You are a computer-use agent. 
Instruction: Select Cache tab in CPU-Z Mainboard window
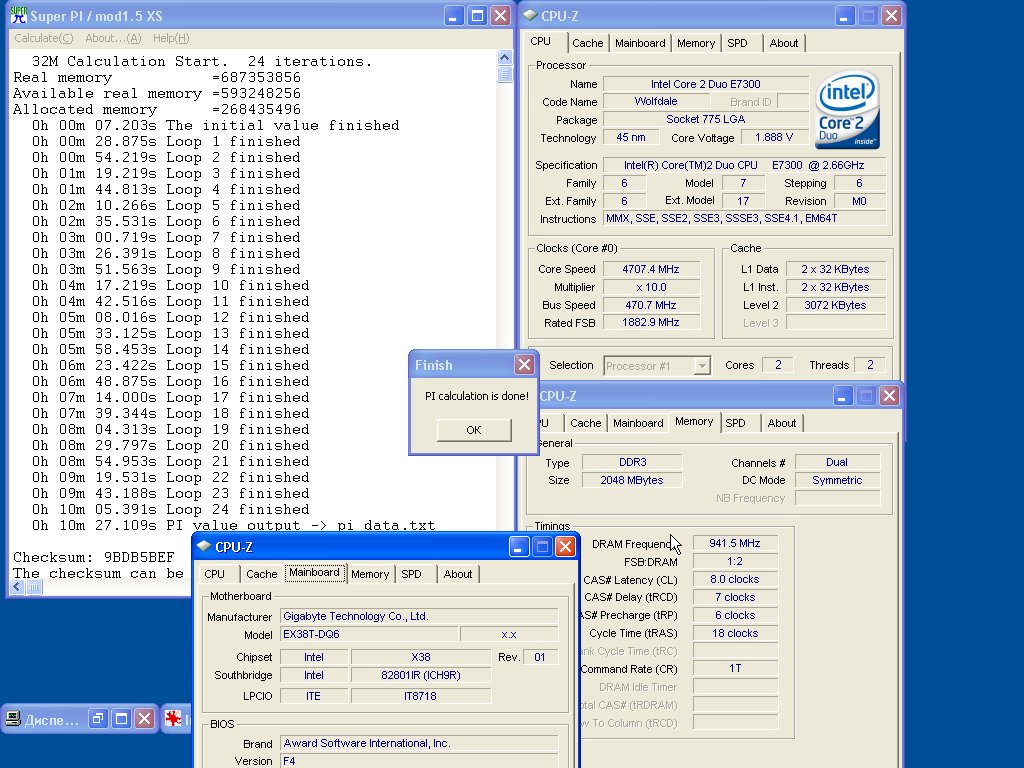[262, 574]
